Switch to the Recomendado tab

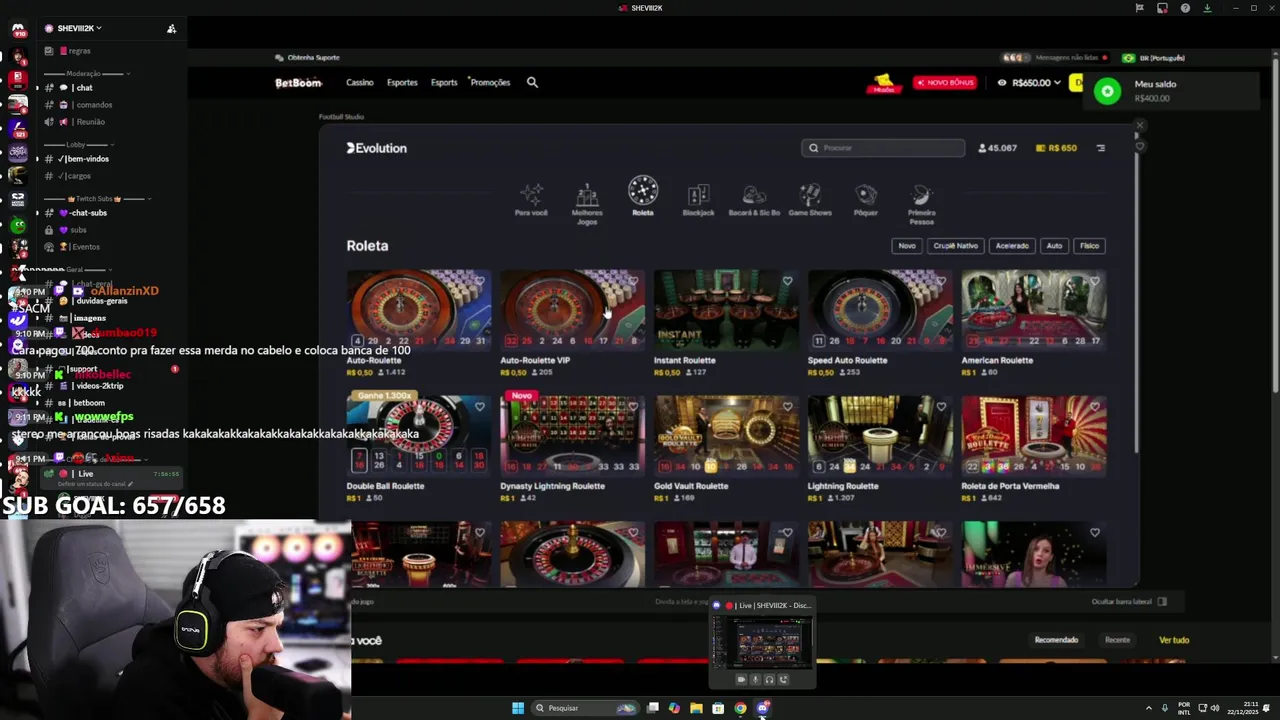pos(1056,640)
